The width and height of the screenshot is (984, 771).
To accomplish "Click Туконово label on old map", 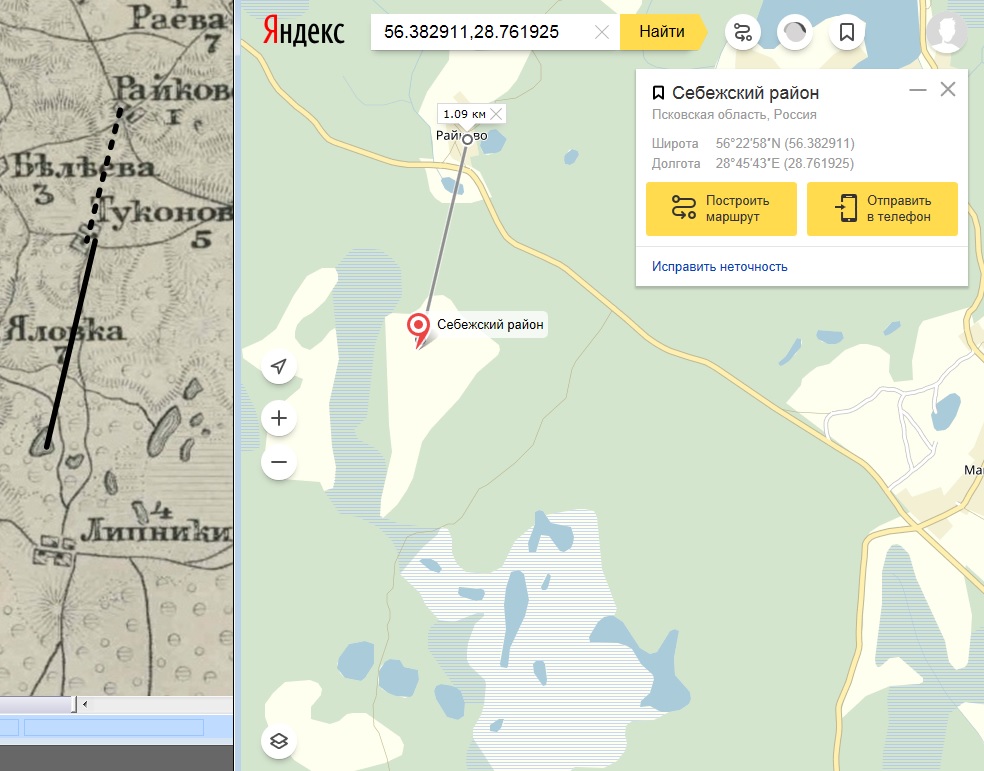I will click(x=166, y=212).
